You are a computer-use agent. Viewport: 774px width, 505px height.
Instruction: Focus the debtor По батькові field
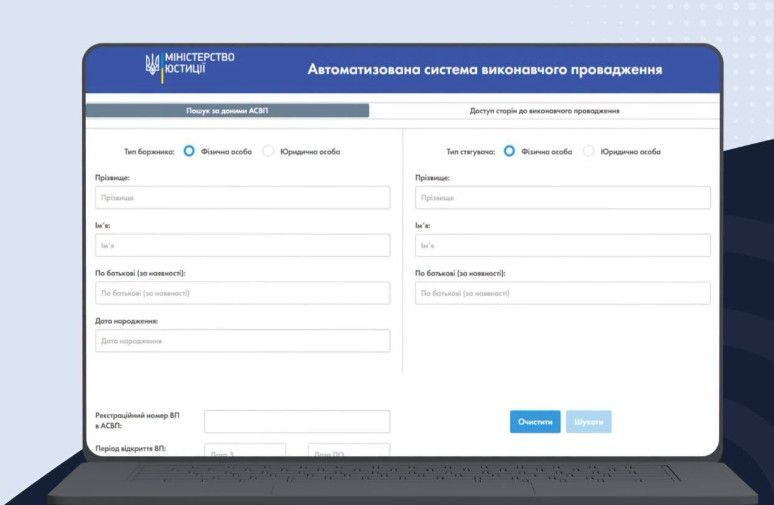tap(242, 293)
